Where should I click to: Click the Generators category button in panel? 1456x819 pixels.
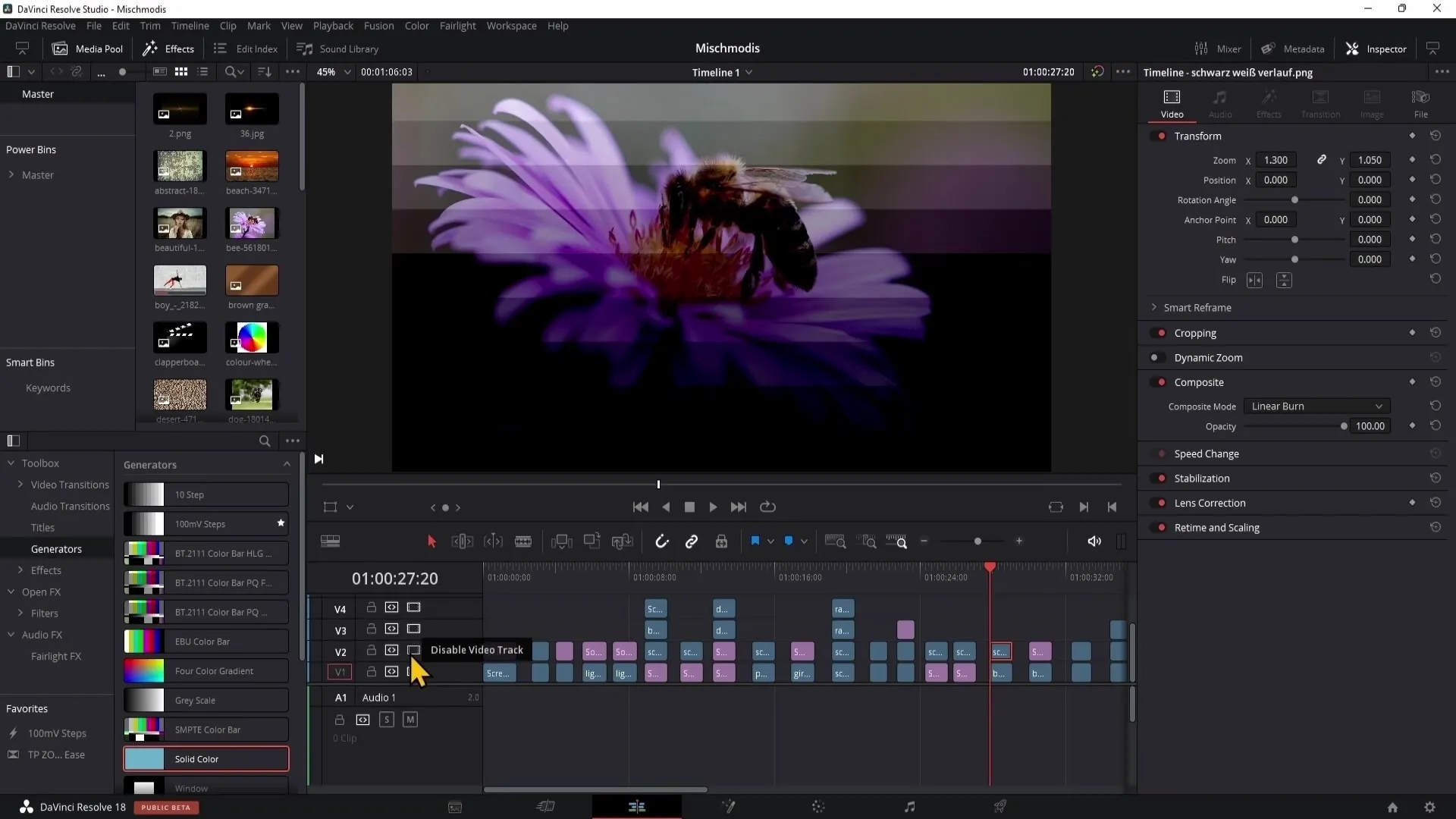tap(56, 548)
